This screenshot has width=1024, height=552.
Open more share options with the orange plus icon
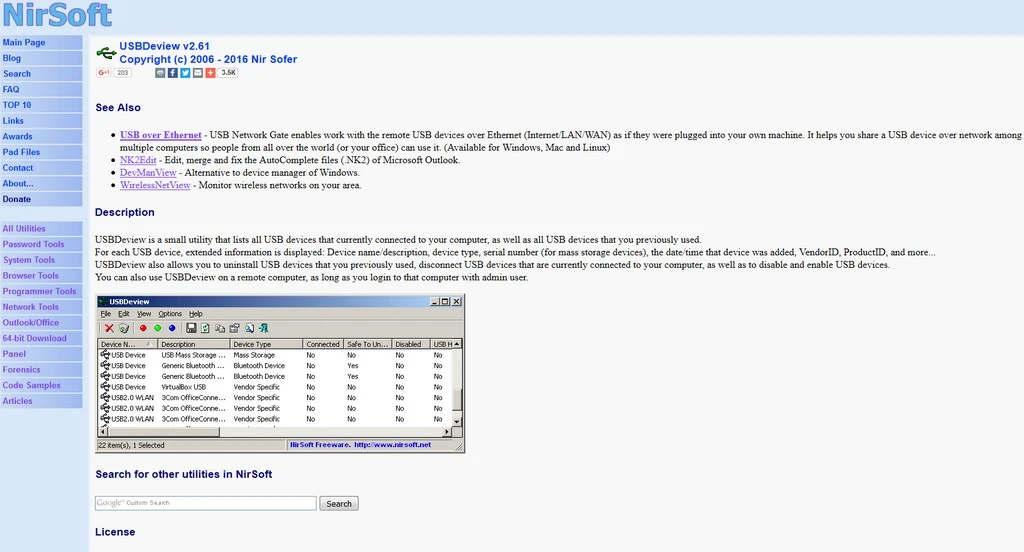210,73
